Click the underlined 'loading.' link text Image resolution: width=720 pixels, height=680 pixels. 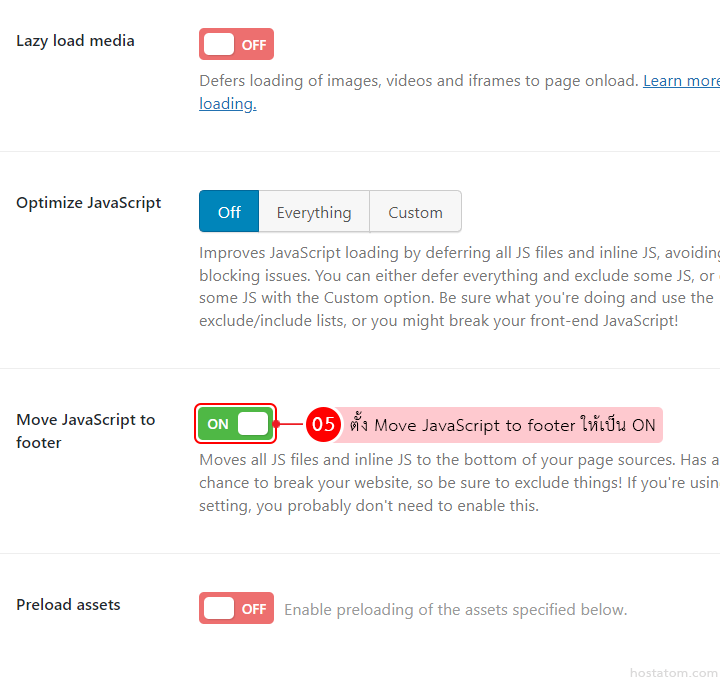[228, 104]
